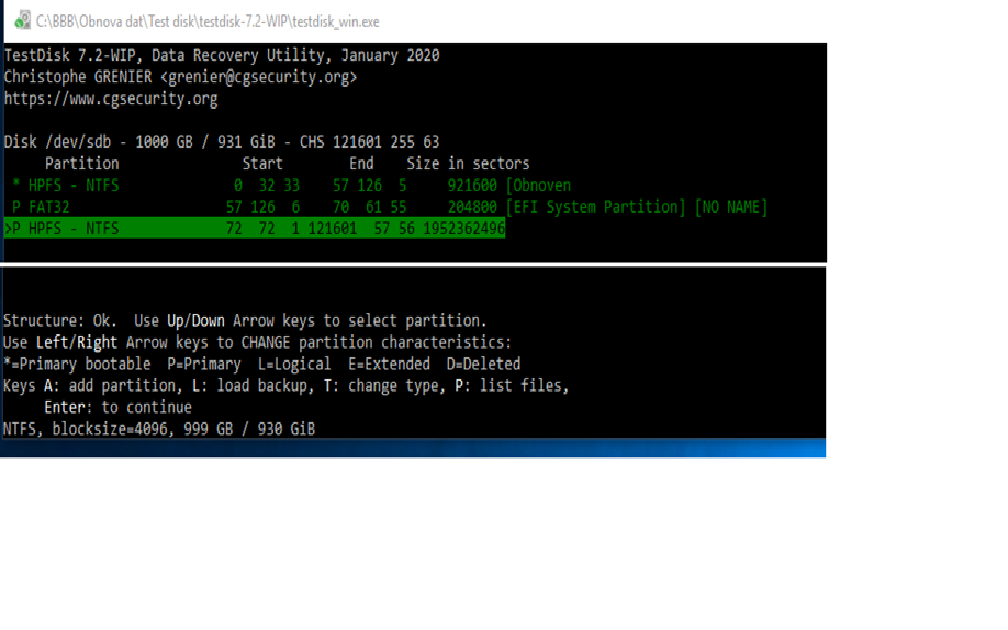Click the 'Structure: Ok.' status text

tap(60, 321)
